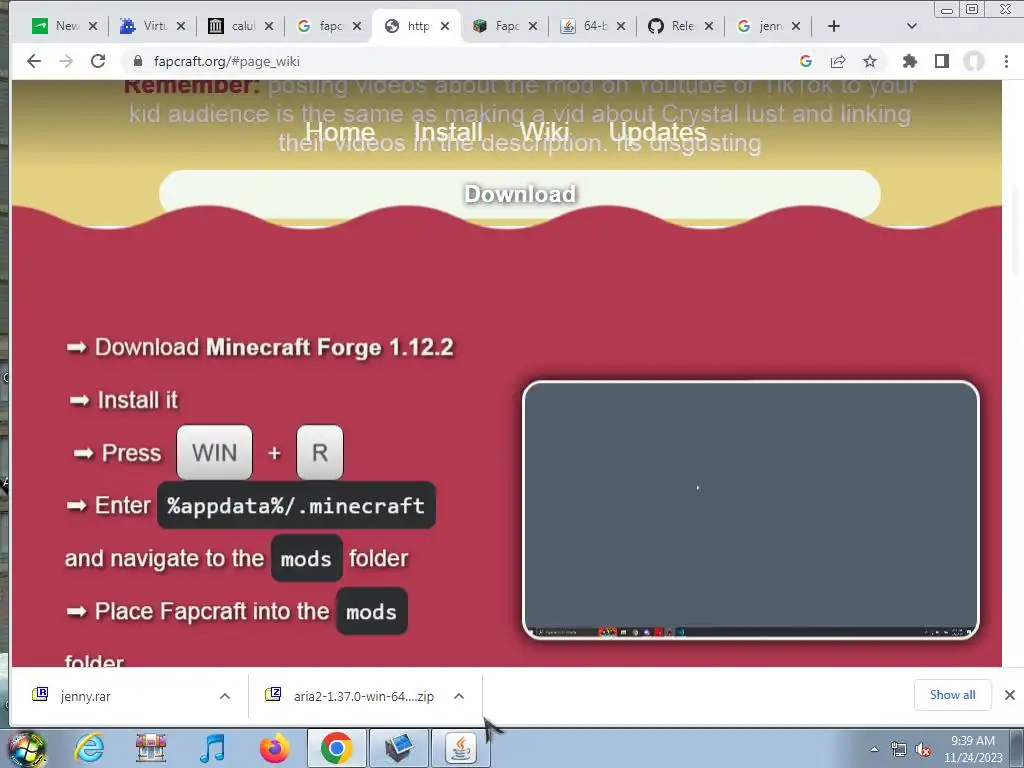Click Show all downloads
This screenshot has width=1024, height=768.
point(952,695)
